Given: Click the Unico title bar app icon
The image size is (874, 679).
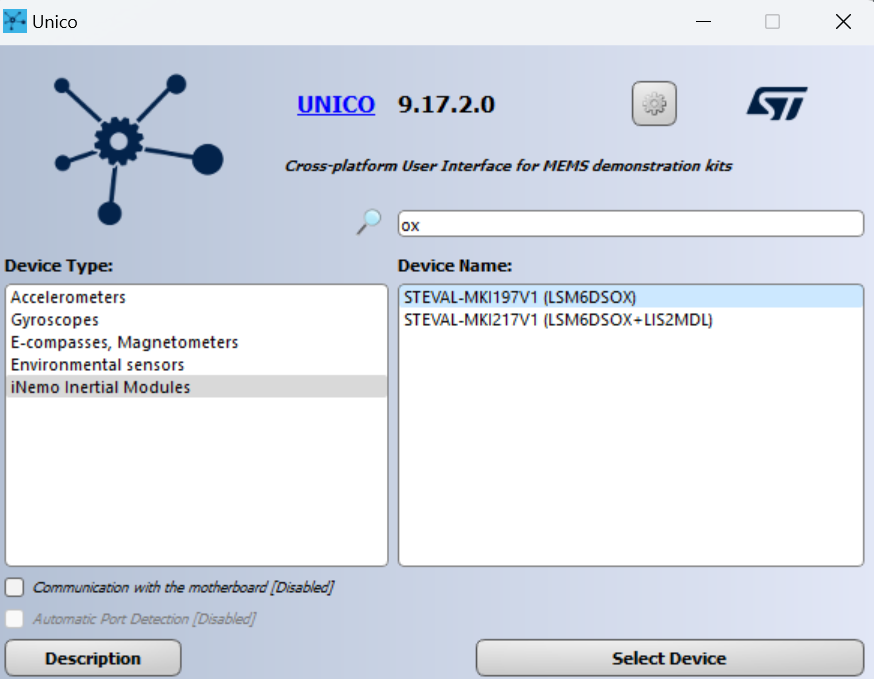Looking at the screenshot, I should point(14,22).
